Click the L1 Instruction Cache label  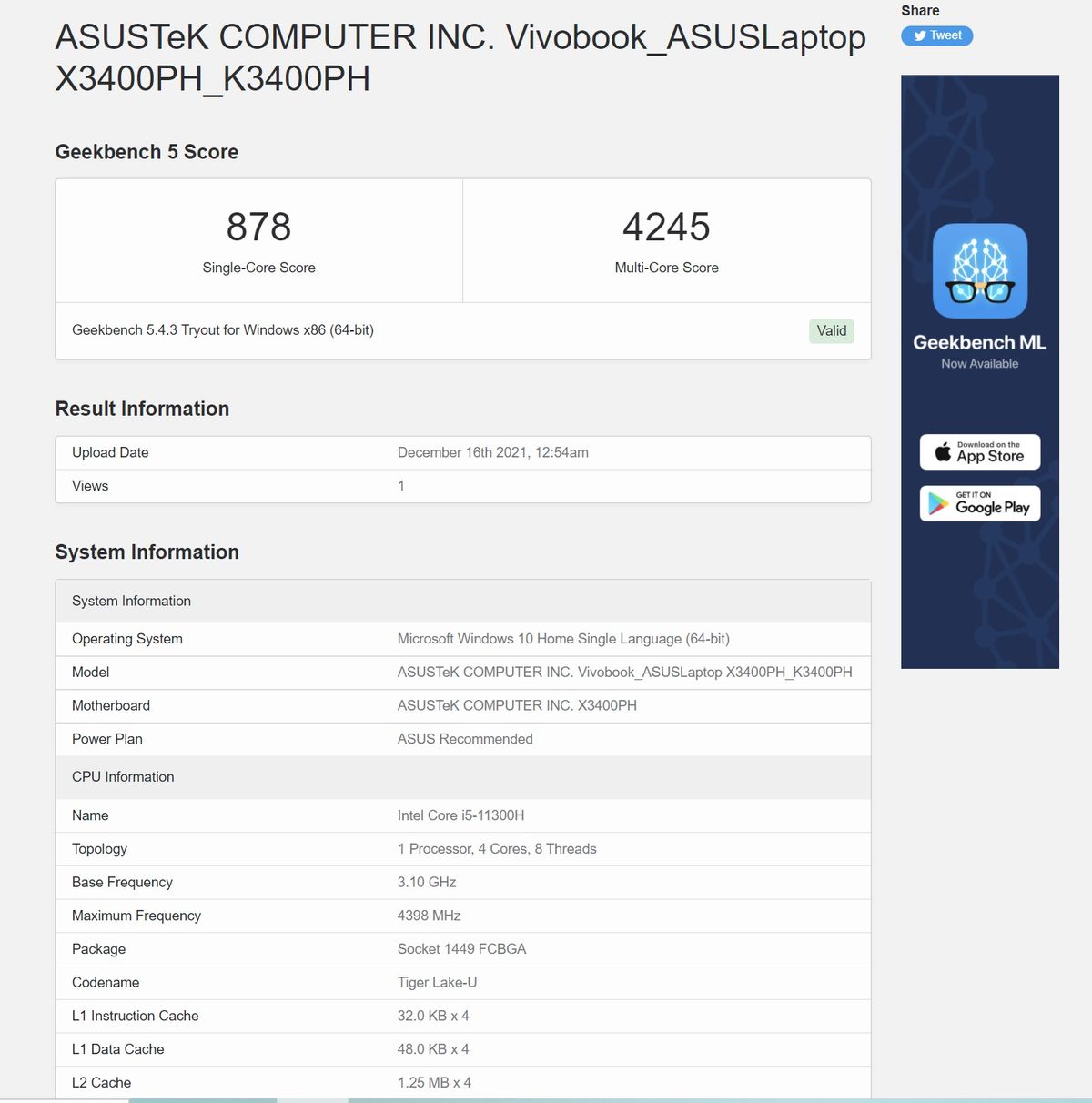click(135, 1016)
